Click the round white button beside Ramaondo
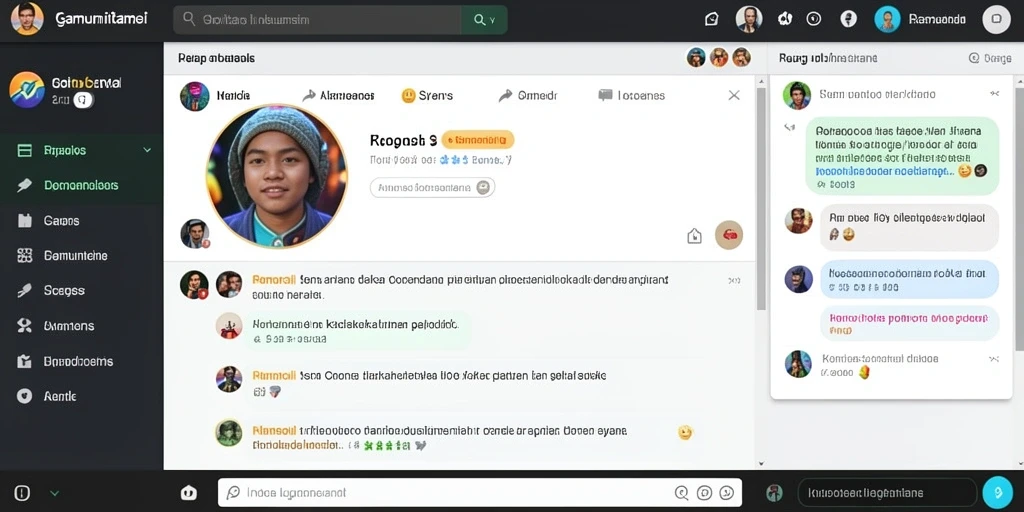Viewport: 1024px width, 512px height. tap(997, 19)
